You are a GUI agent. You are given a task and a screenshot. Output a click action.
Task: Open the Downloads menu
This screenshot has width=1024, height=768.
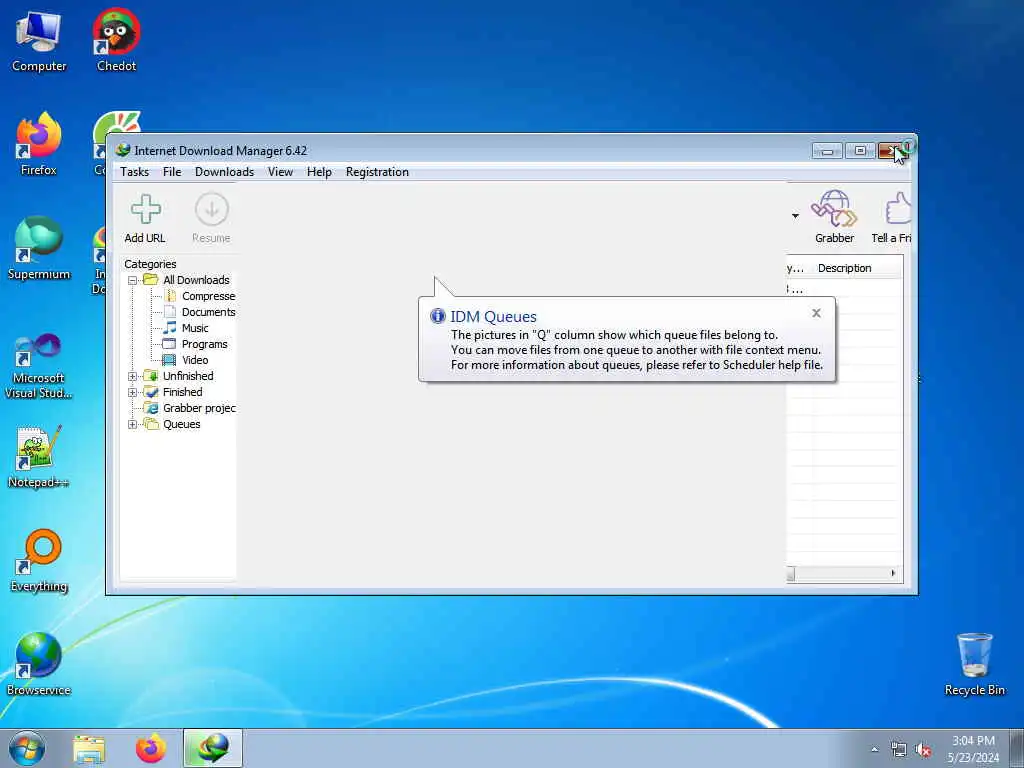pyautogui.click(x=224, y=172)
